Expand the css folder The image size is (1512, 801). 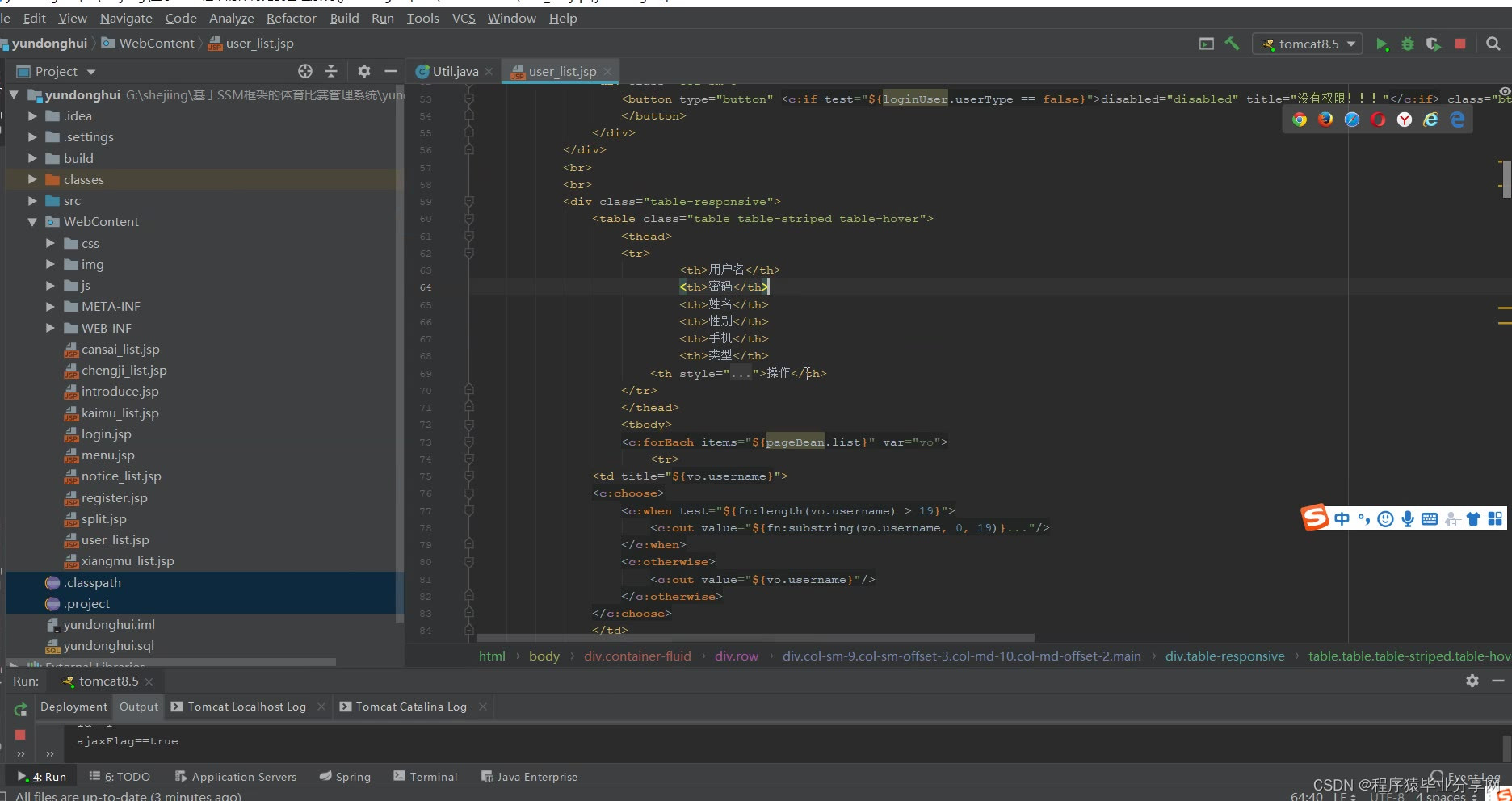[x=50, y=243]
